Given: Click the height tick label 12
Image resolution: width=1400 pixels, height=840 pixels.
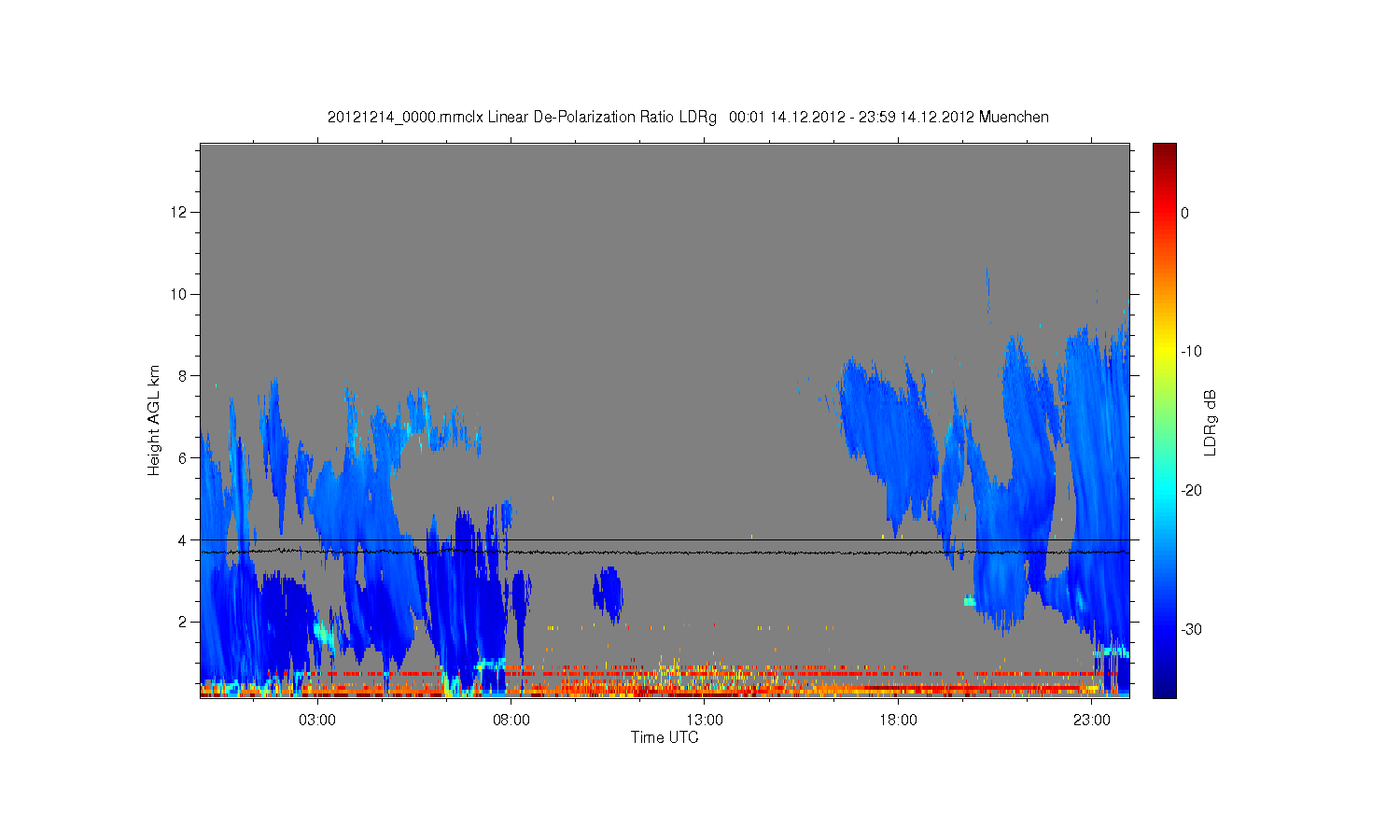Looking at the screenshot, I should pyautogui.click(x=180, y=213).
